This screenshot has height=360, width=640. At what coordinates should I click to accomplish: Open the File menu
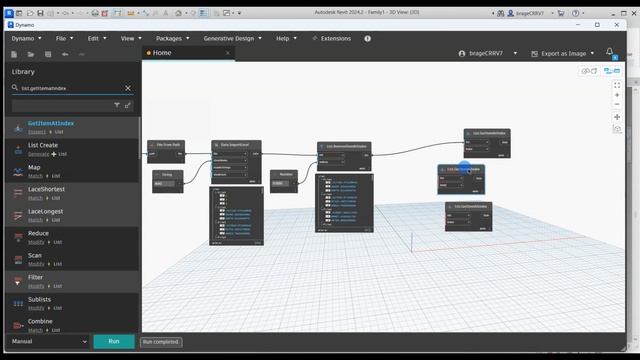(x=64, y=38)
